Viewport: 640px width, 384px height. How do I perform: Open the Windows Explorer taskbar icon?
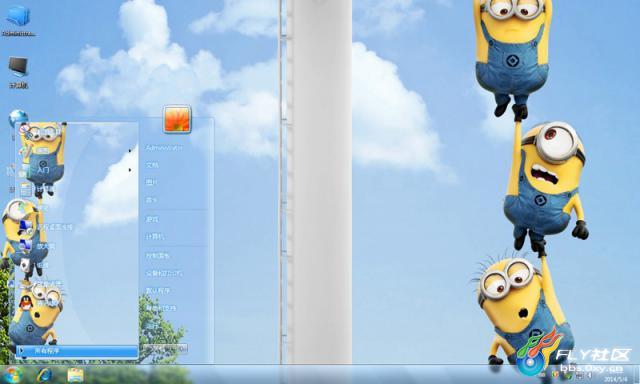[75, 375]
